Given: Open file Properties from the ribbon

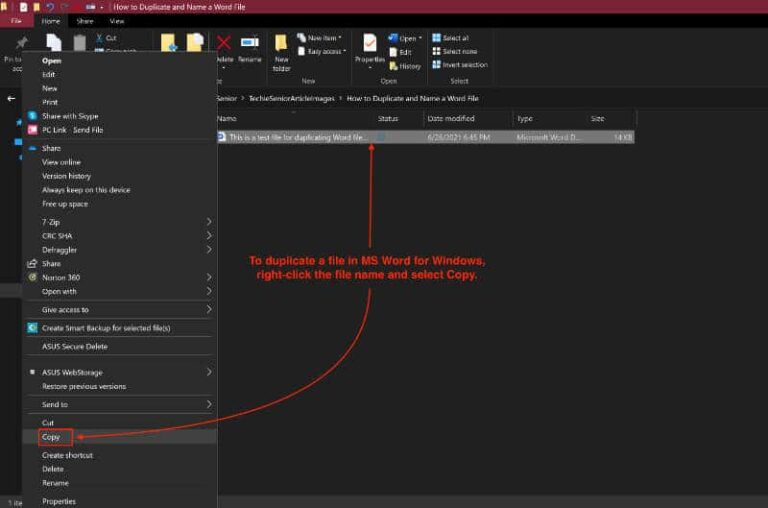Looking at the screenshot, I should tap(370, 45).
